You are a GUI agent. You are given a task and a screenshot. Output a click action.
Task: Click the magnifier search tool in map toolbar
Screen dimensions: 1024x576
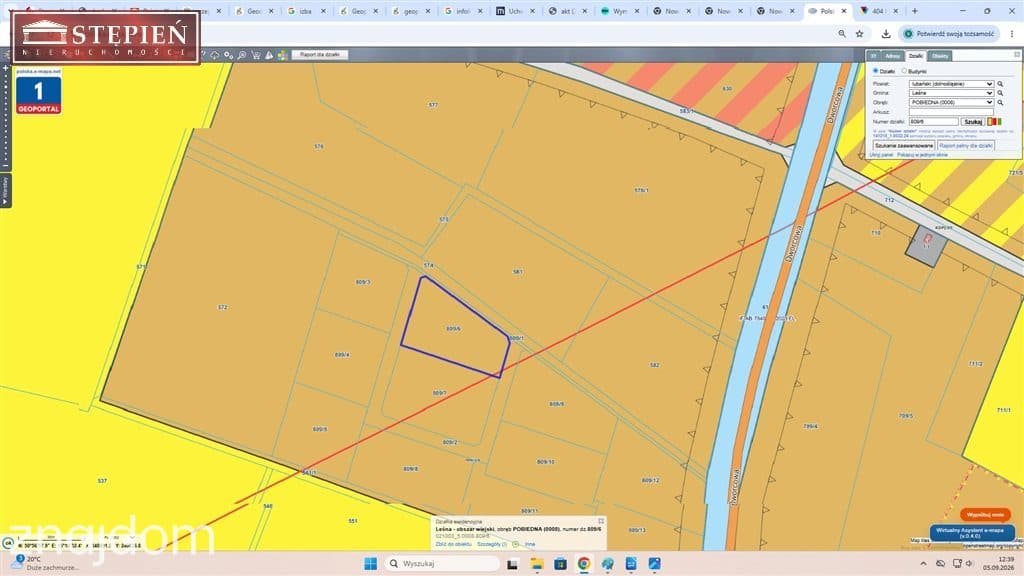coord(242,56)
